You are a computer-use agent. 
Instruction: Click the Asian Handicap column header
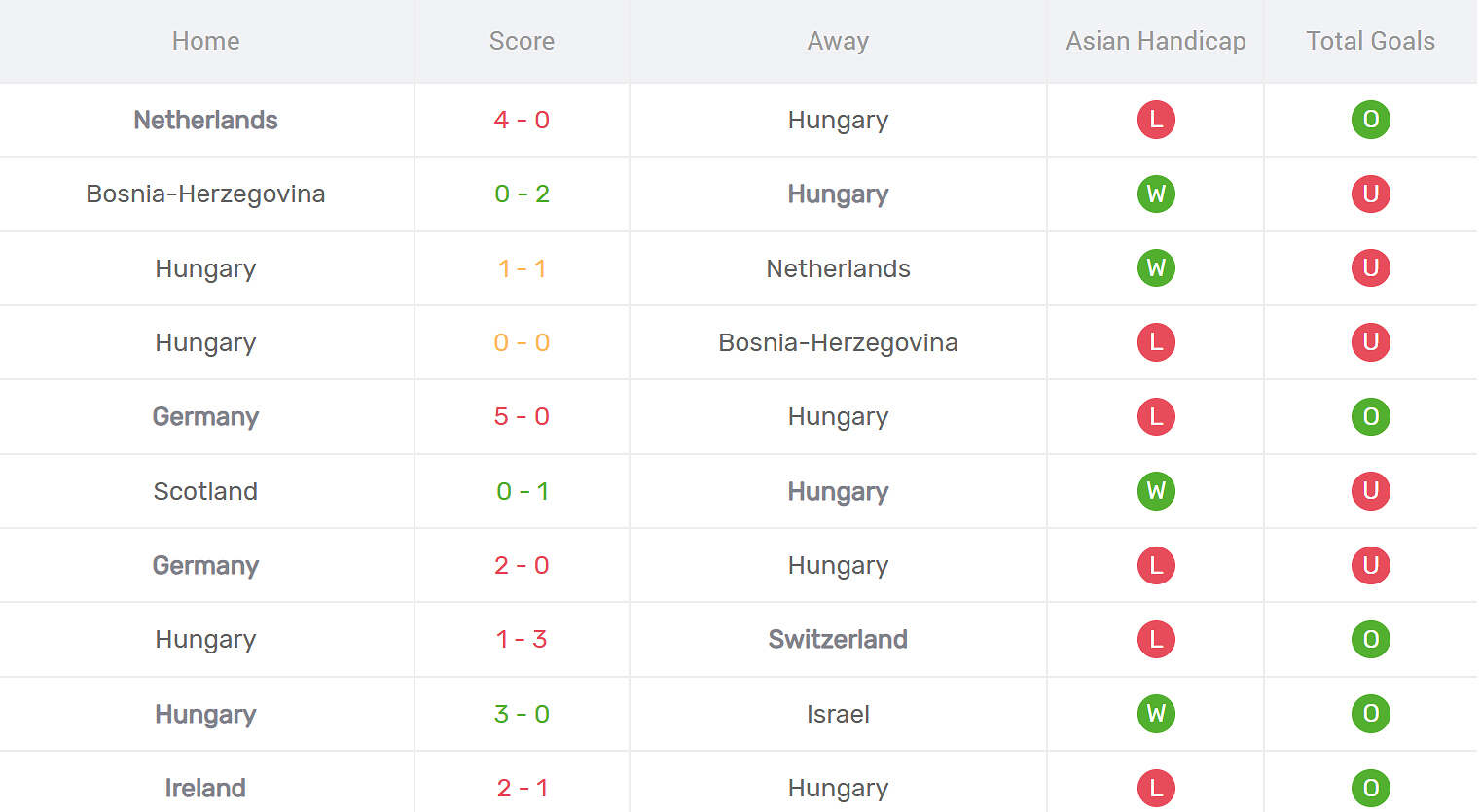point(1156,41)
